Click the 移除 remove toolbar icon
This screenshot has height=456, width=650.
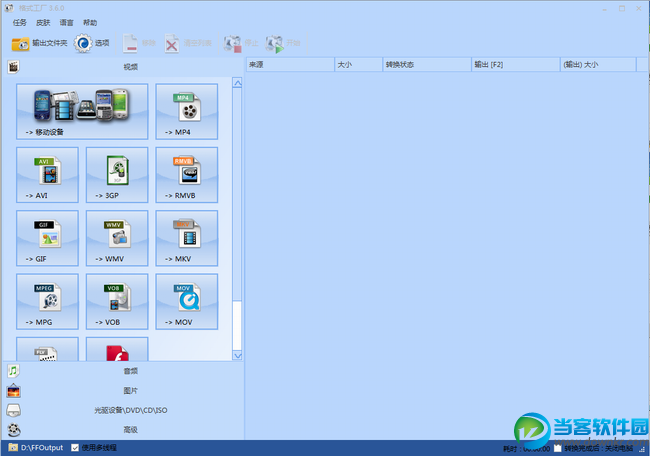pos(131,43)
